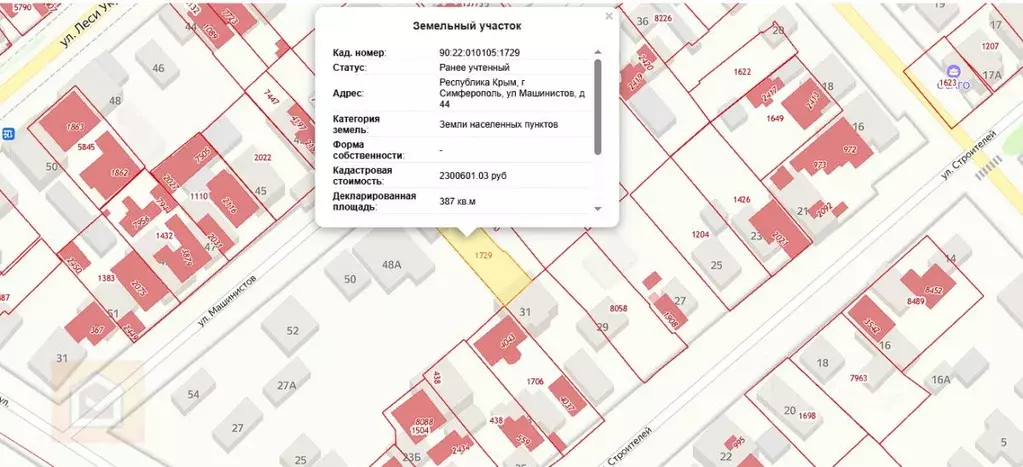Select red building 8452 on the map
This screenshot has height=467, width=1023.
[928, 286]
